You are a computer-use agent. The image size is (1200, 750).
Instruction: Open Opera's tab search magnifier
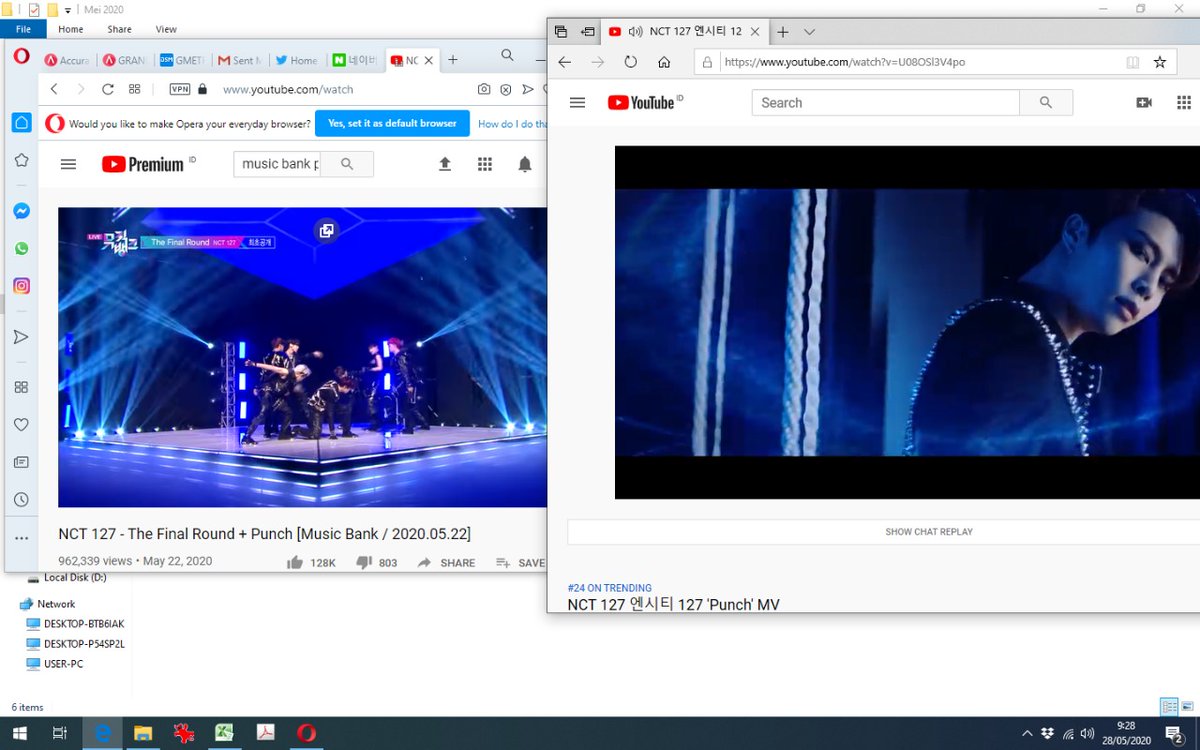pos(508,55)
